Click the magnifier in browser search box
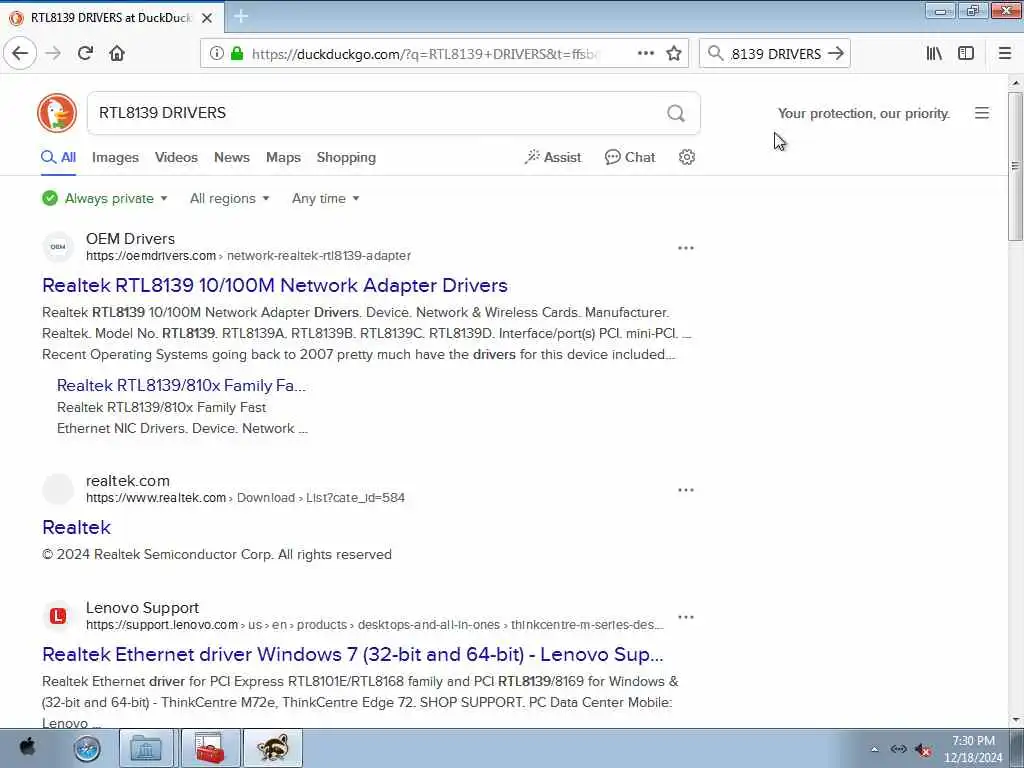The image size is (1024, 768). click(716, 54)
